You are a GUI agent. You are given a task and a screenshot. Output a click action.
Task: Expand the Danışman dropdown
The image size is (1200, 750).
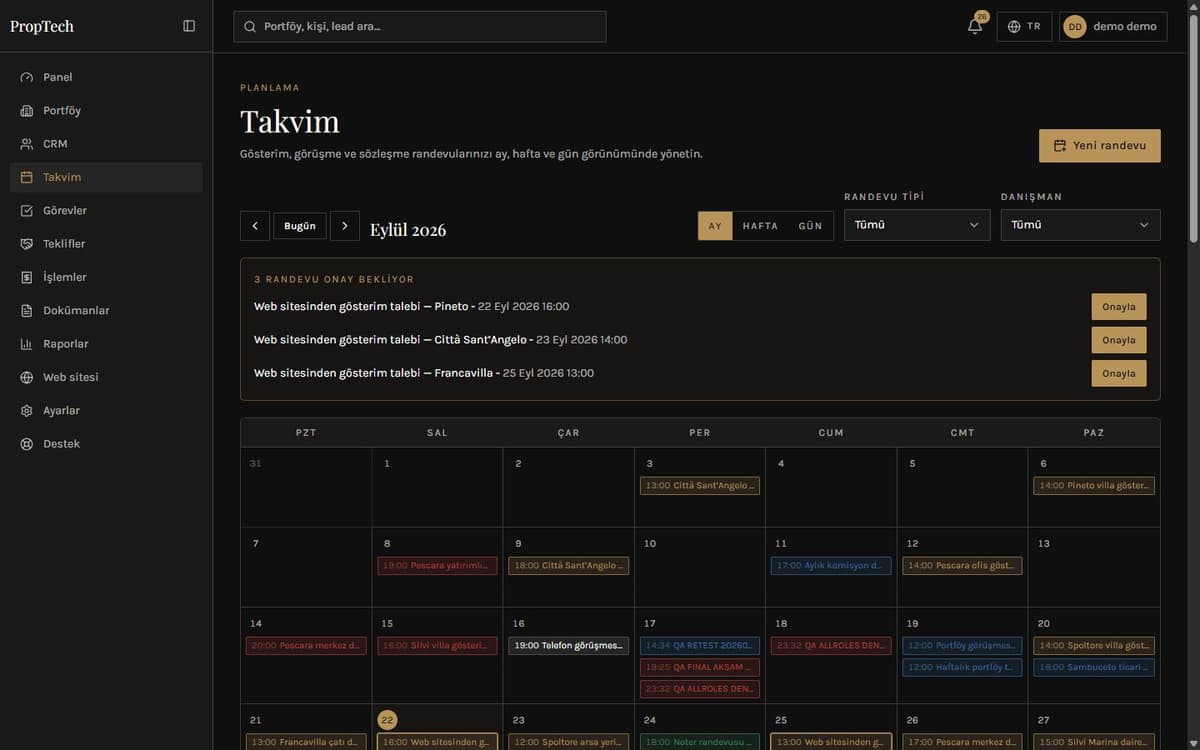click(1081, 225)
